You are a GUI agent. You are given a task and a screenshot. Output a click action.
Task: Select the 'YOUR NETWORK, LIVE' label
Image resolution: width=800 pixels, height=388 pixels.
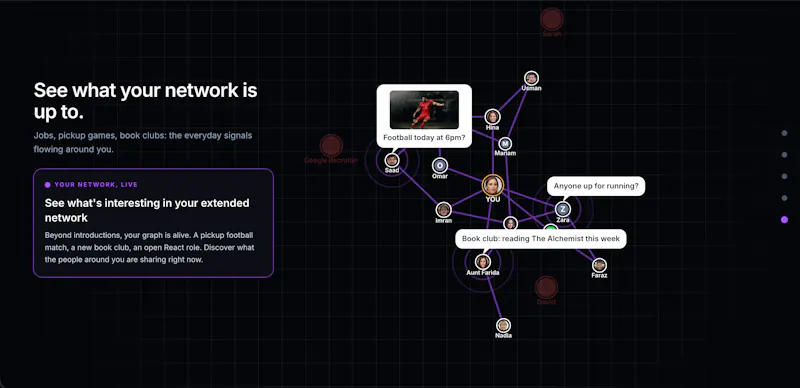pyautogui.click(x=96, y=185)
